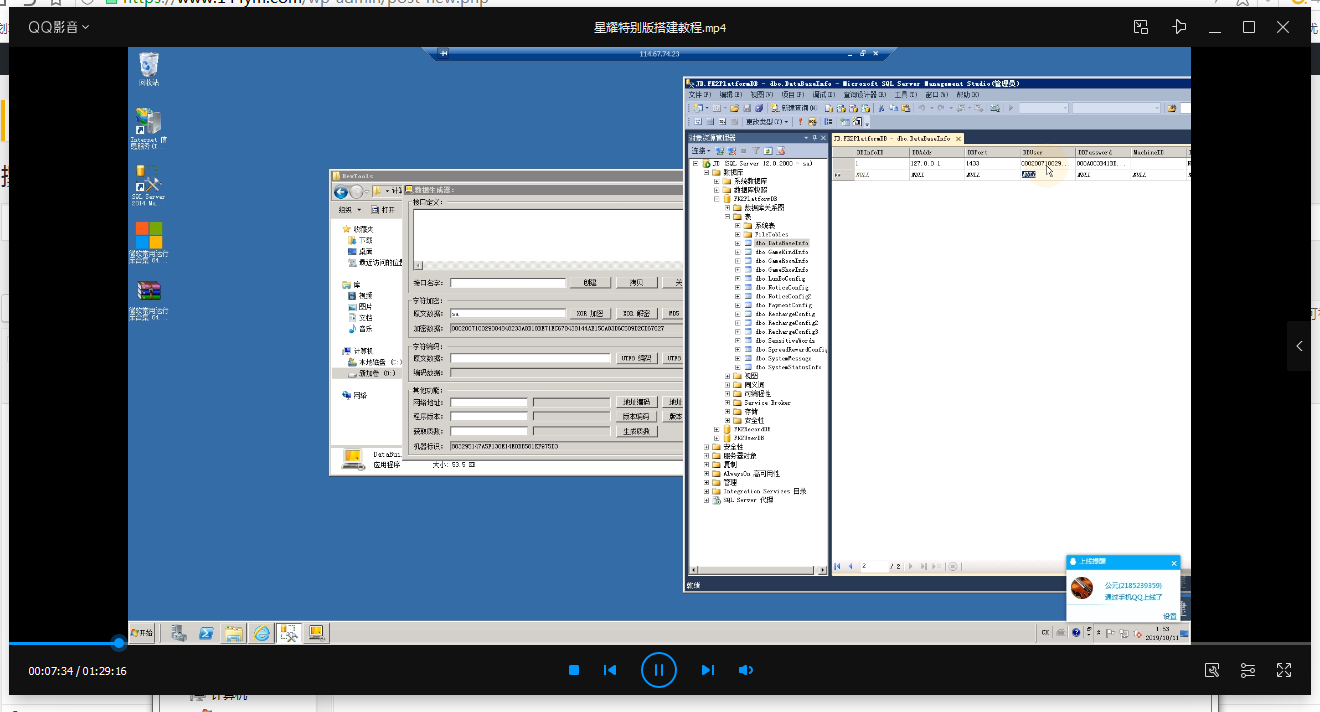
Task: Click the SSMS open file toolbar icon
Action: [x=733, y=107]
